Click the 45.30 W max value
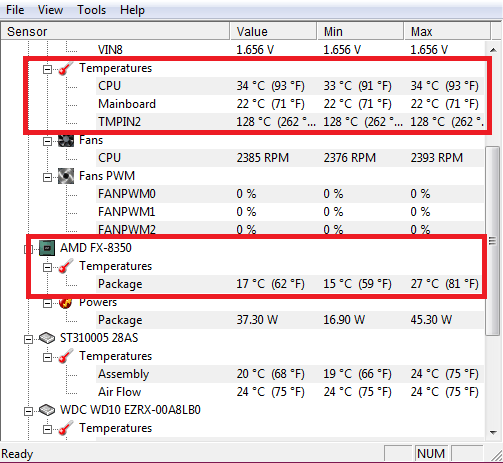The image size is (503, 463). coord(431,320)
